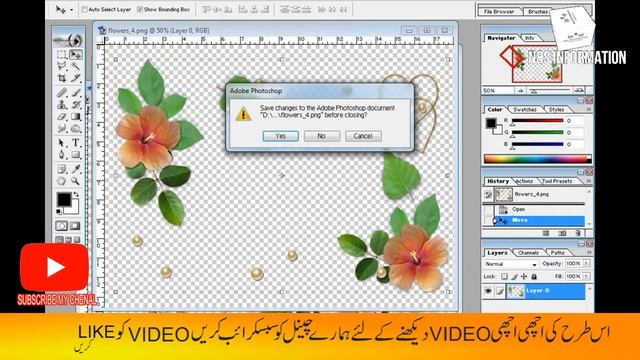The width and height of the screenshot is (640, 360).
Task: Click the Navigator zoom in button
Action: (578, 90)
